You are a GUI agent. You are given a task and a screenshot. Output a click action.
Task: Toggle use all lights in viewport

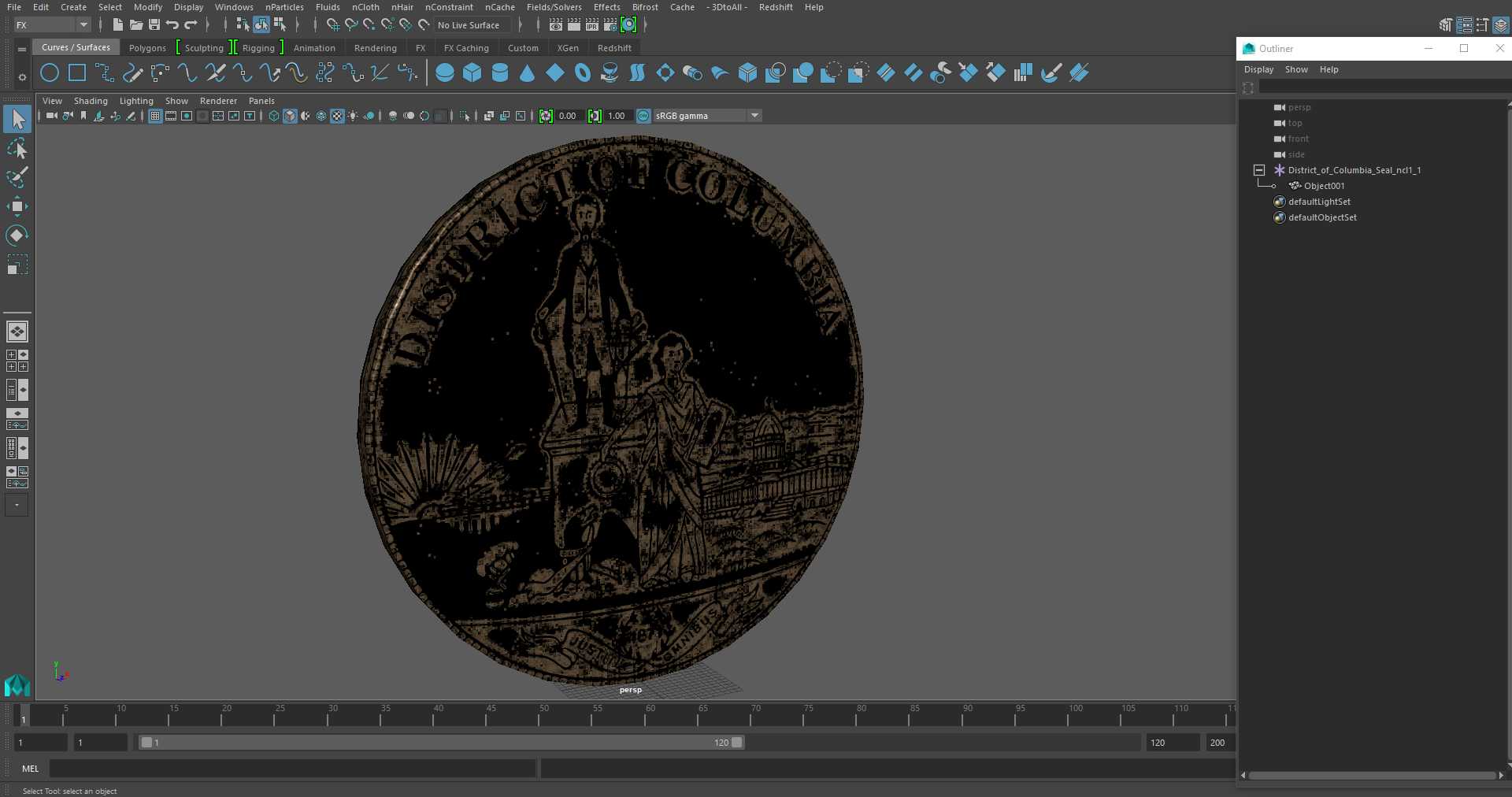point(353,116)
